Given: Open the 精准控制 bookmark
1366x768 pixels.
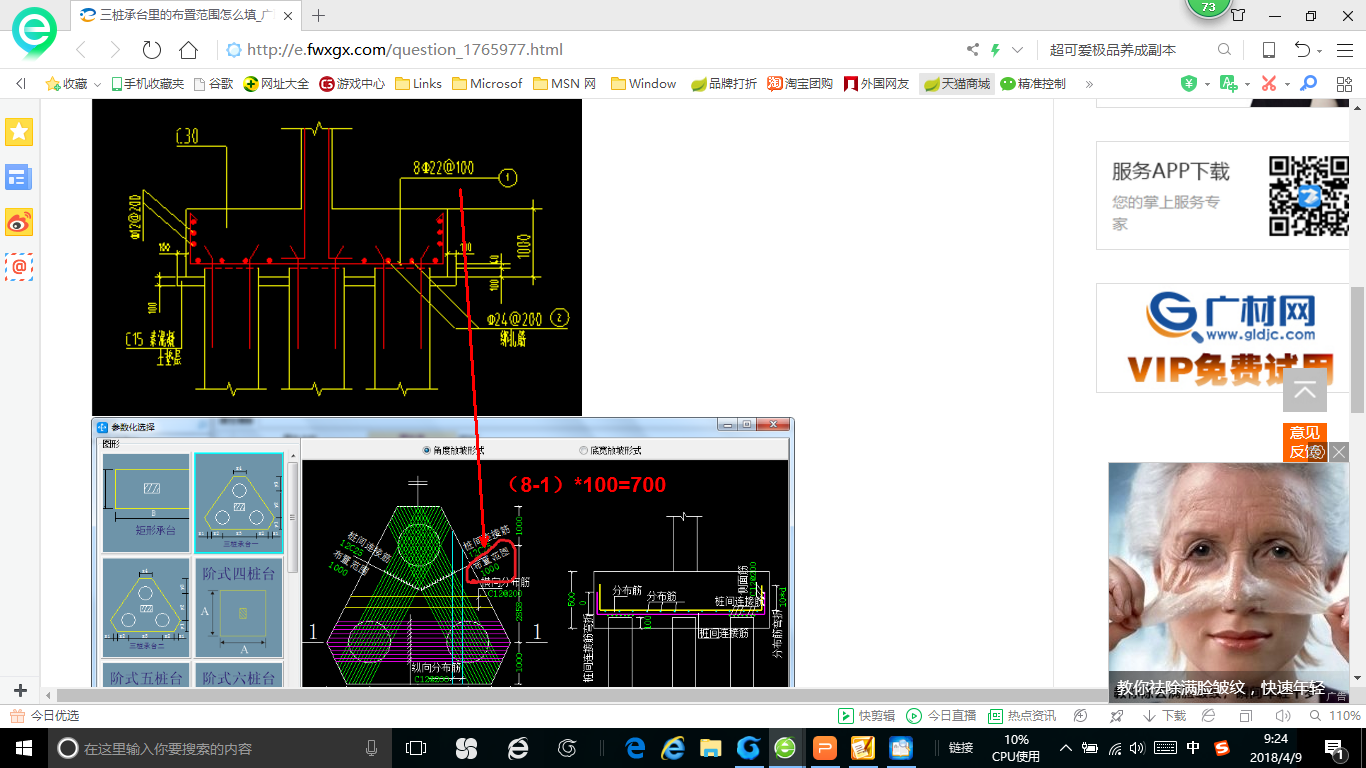Looking at the screenshot, I should point(1033,84).
